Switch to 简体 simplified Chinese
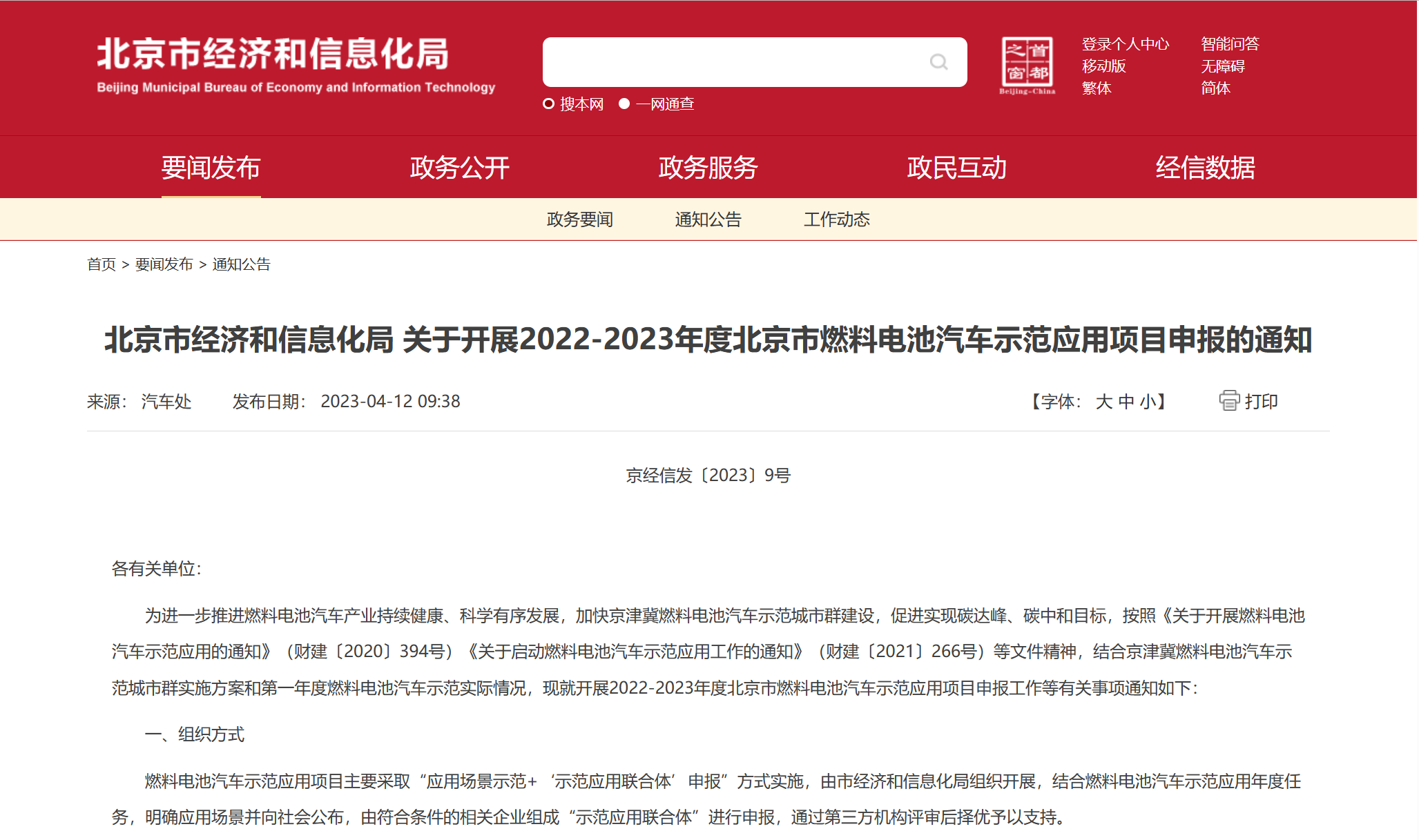 (1215, 88)
